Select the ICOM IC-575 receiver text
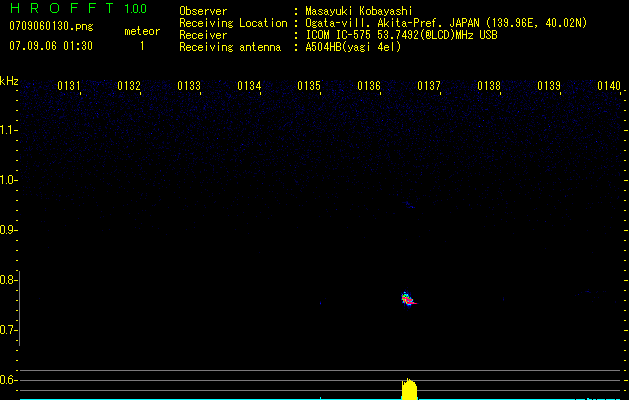The image size is (629, 400). click(x=401, y=35)
